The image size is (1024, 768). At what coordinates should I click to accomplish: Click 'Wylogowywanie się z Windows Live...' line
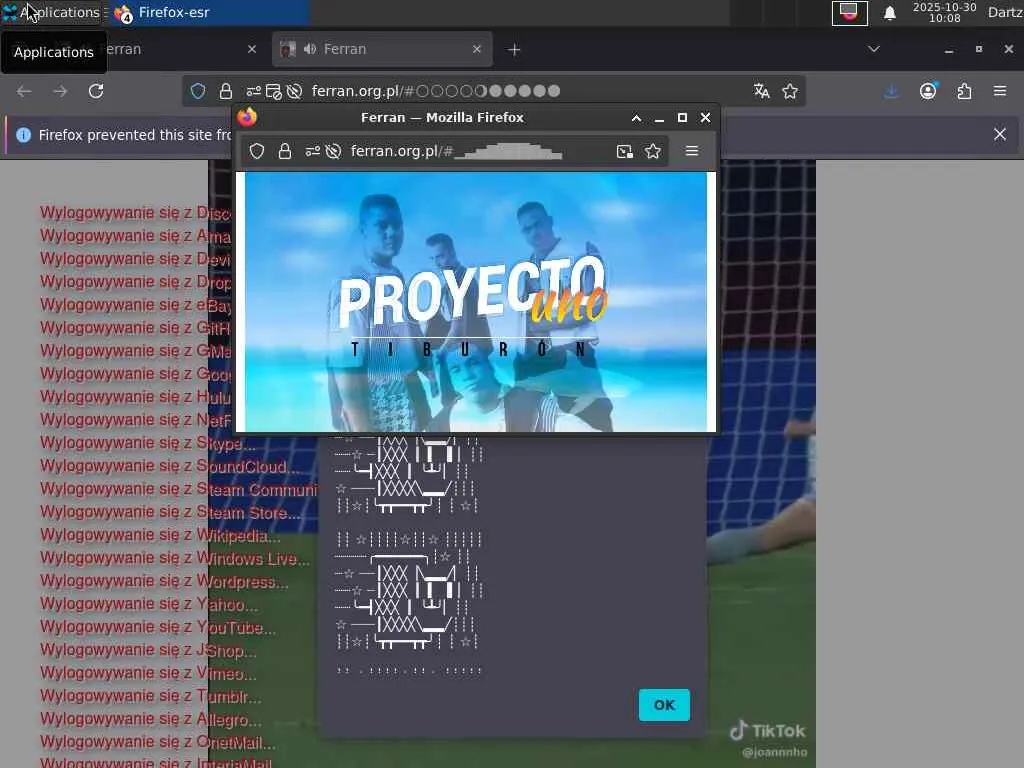point(174,558)
